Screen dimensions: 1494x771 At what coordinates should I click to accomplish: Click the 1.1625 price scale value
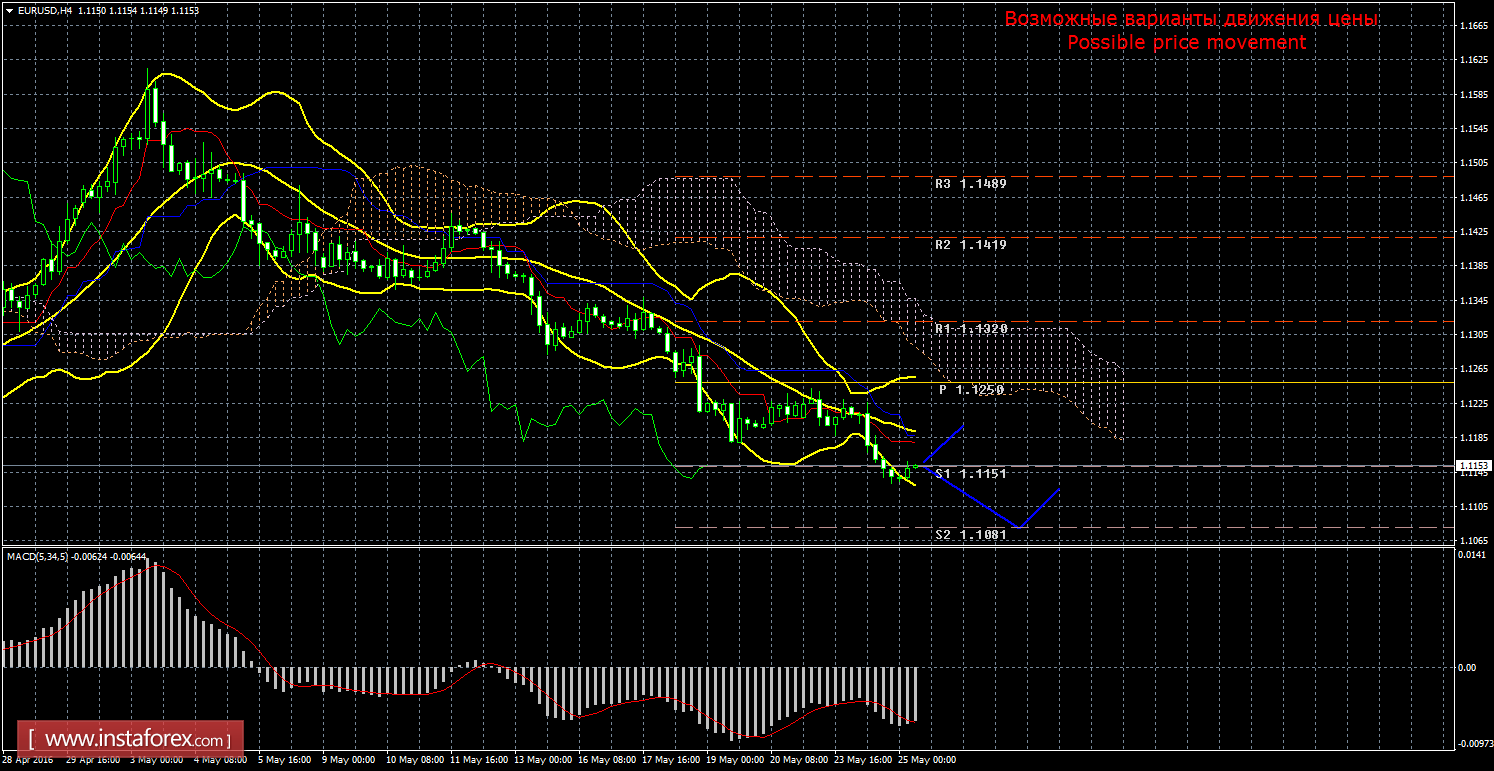click(1472, 61)
